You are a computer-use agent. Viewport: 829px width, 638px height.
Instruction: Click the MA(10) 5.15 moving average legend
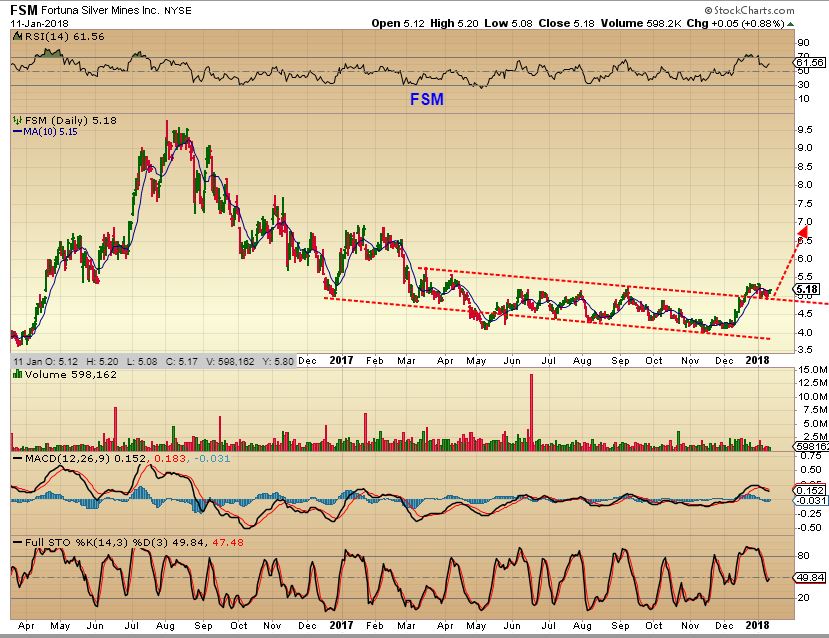pos(50,132)
